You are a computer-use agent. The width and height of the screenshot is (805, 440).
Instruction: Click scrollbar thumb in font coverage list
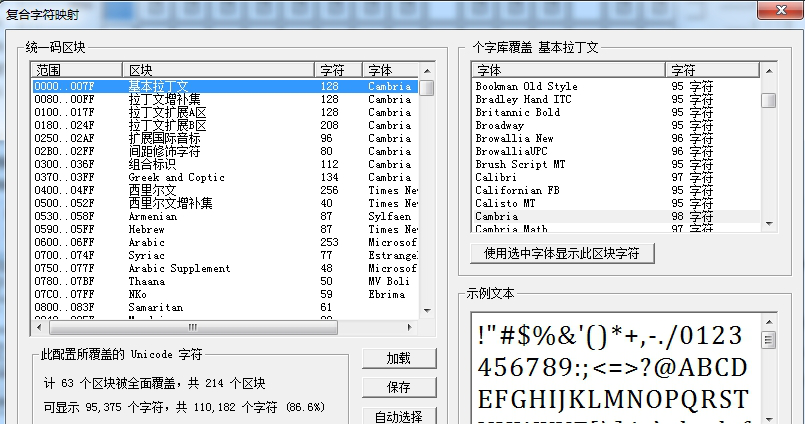[769, 100]
